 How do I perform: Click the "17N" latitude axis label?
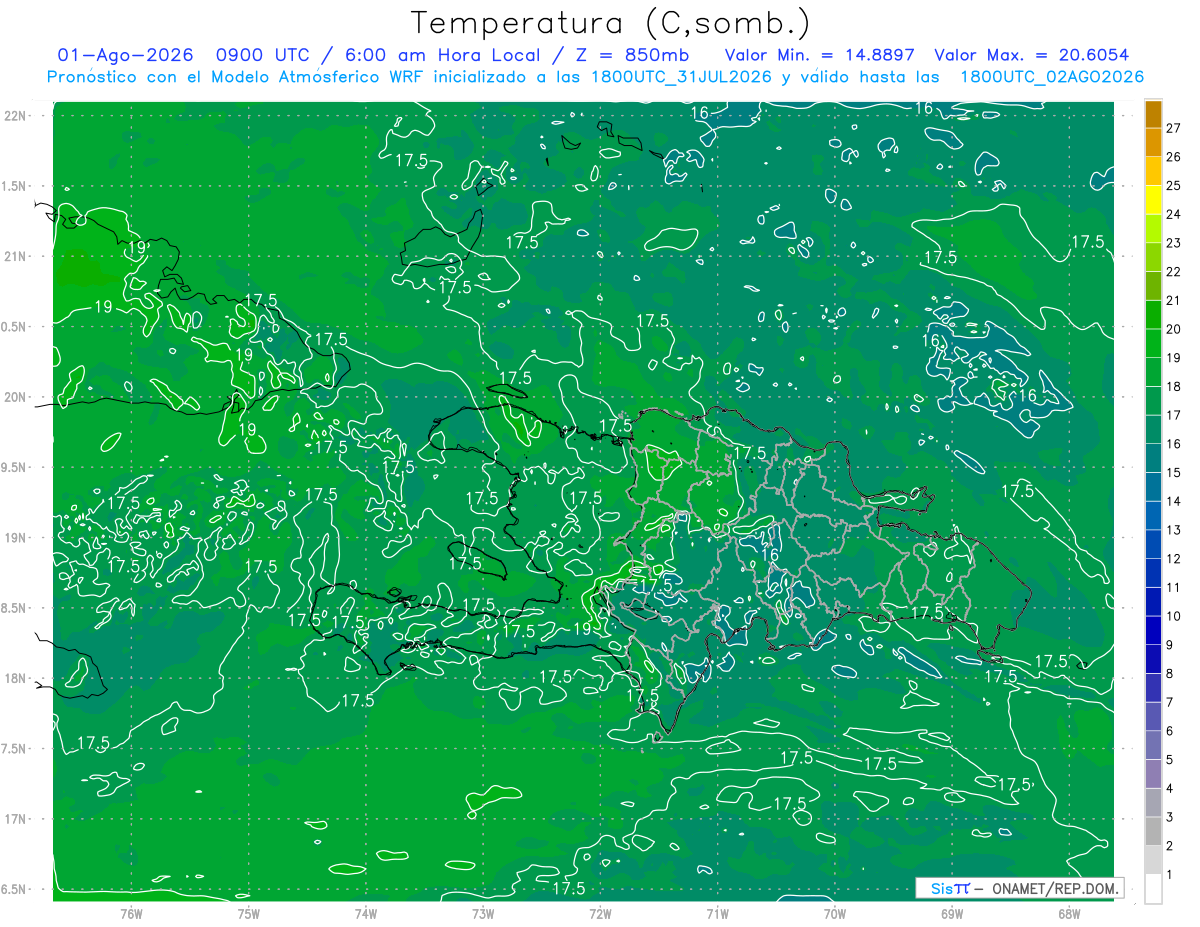coord(15,820)
